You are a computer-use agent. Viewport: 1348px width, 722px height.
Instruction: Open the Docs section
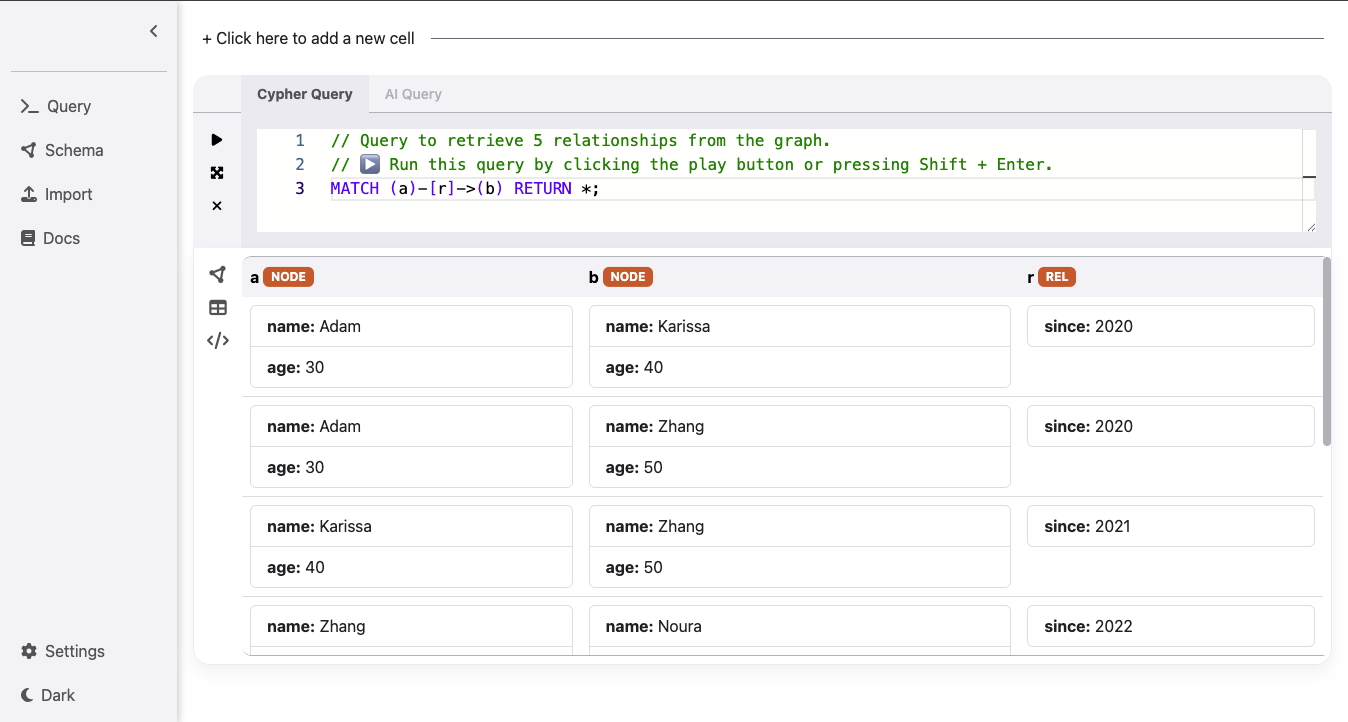tap(61, 238)
